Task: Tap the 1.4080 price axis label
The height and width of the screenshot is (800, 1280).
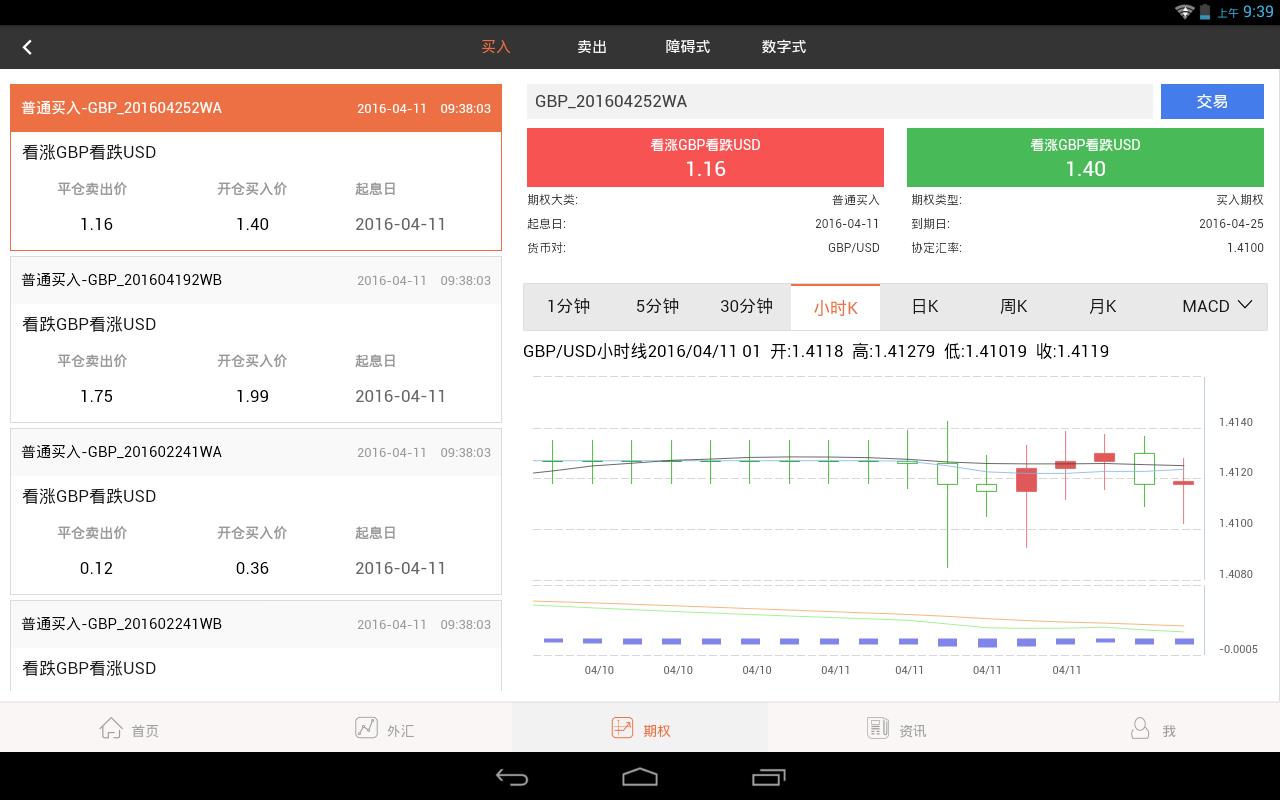Action: 1235,574
